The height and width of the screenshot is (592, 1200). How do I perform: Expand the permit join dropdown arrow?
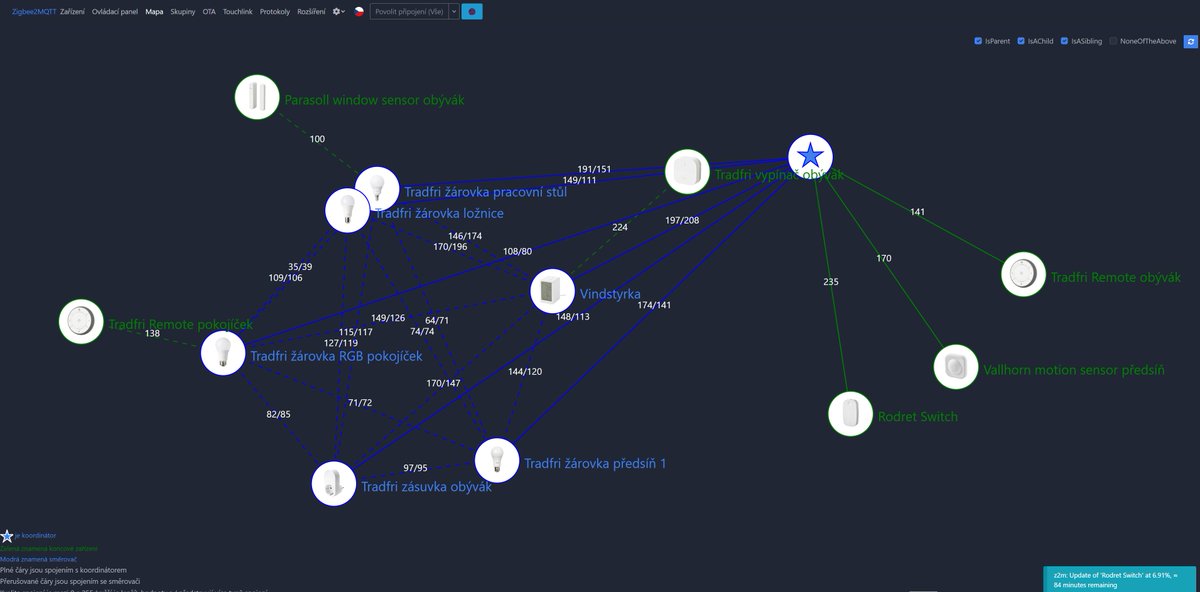coord(454,11)
